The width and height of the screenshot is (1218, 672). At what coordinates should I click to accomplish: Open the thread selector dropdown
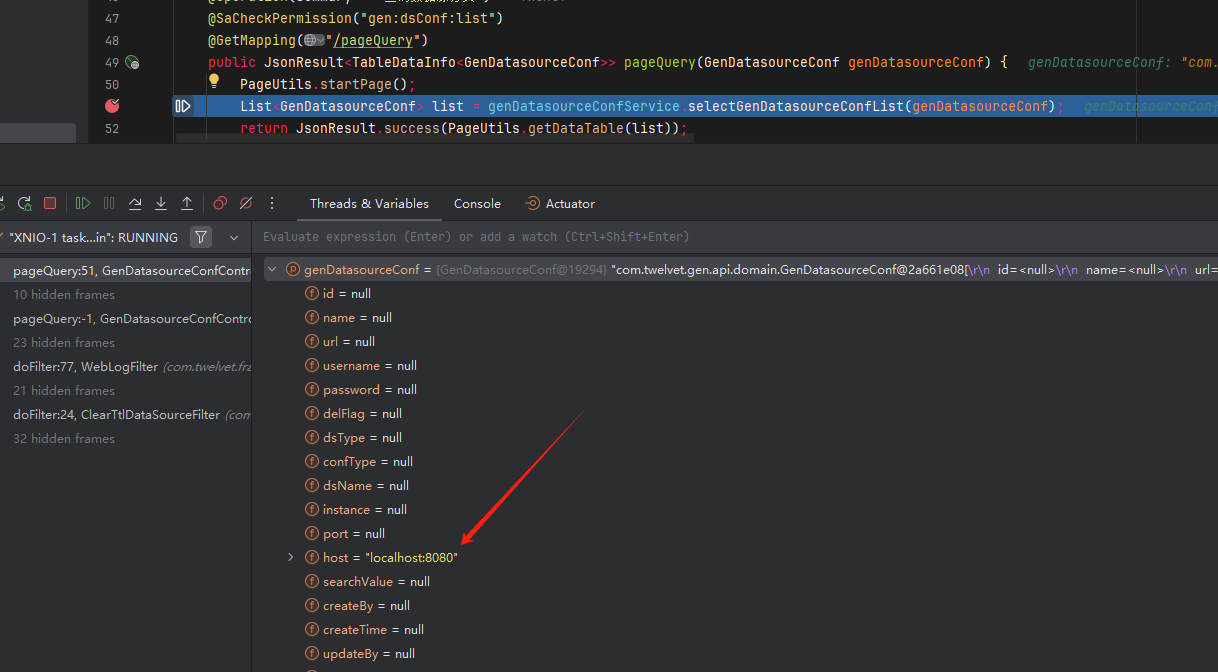pos(234,238)
